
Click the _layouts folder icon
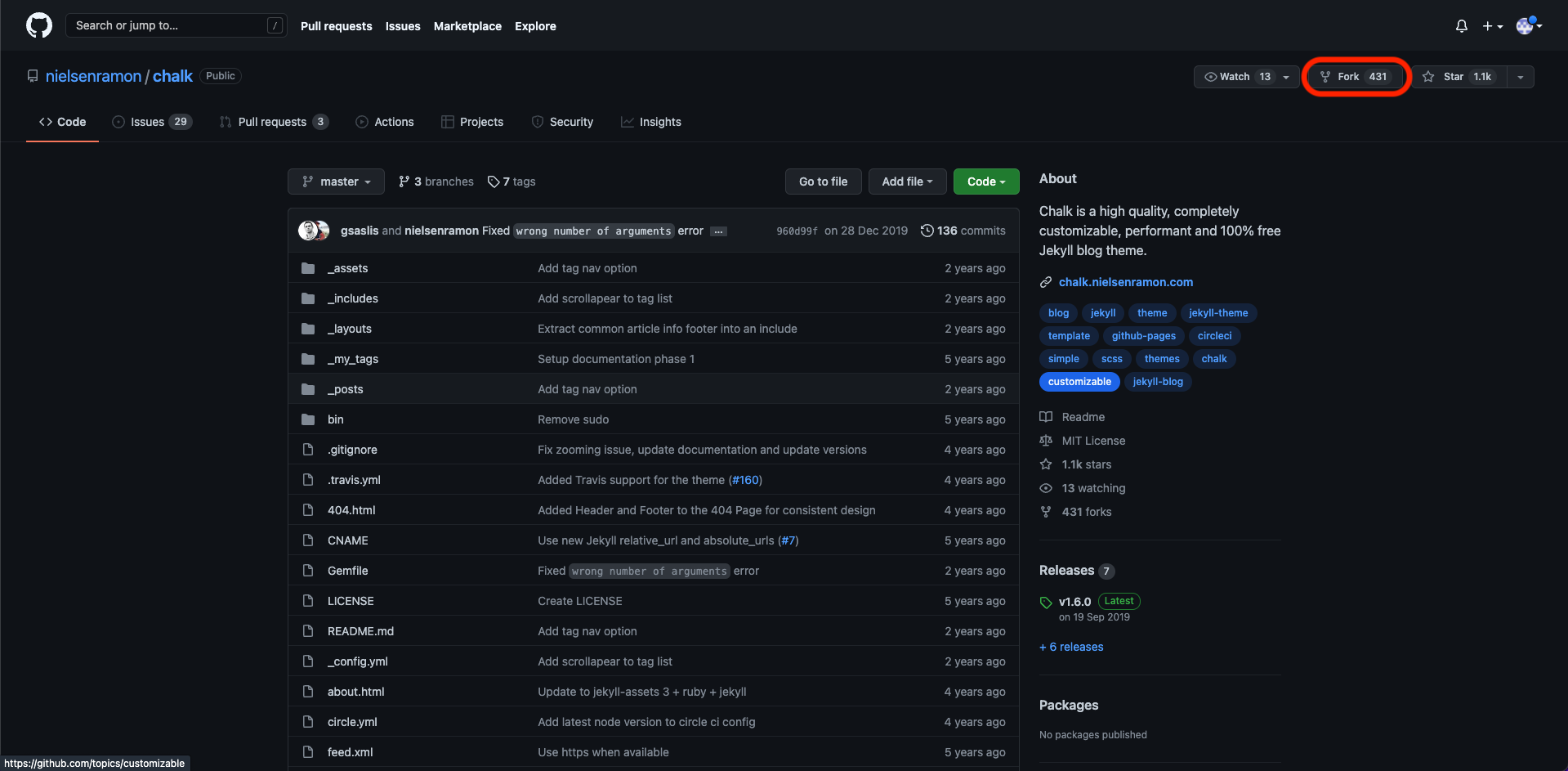[x=308, y=329]
